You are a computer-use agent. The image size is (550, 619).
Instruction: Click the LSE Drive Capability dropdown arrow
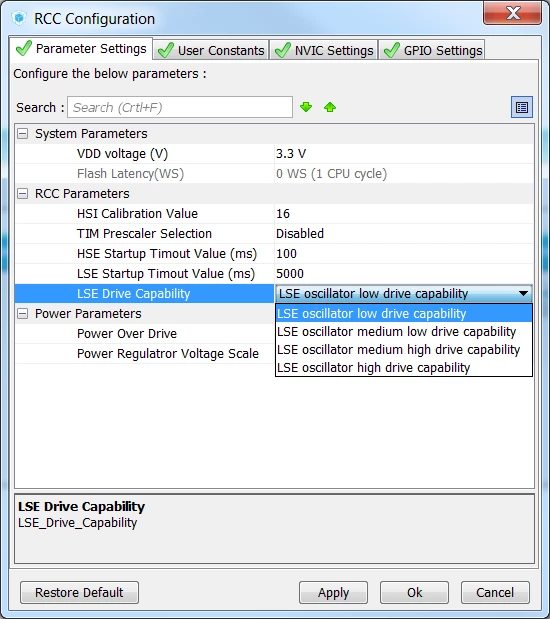(523, 293)
